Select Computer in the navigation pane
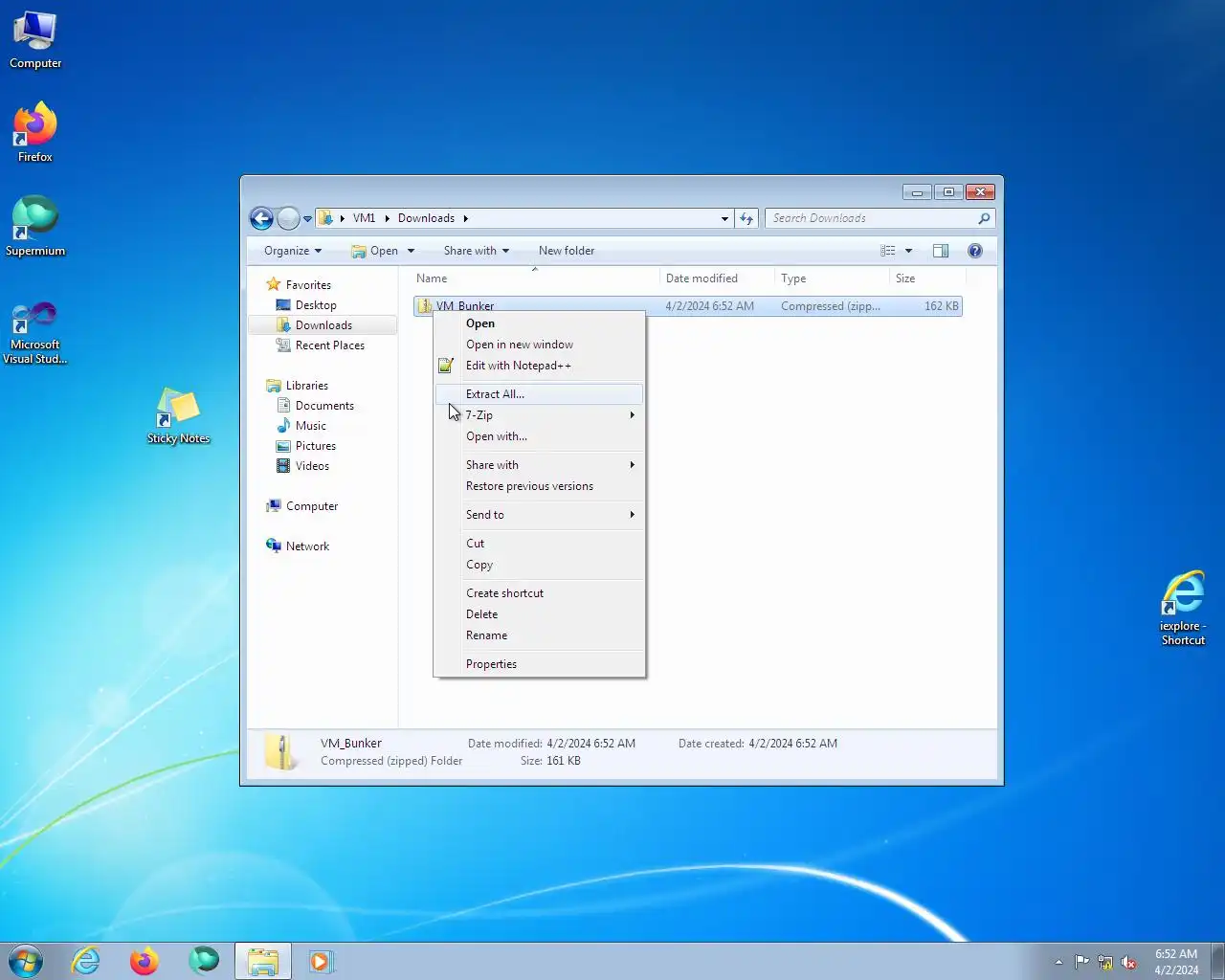The image size is (1225, 980). (312, 506)
